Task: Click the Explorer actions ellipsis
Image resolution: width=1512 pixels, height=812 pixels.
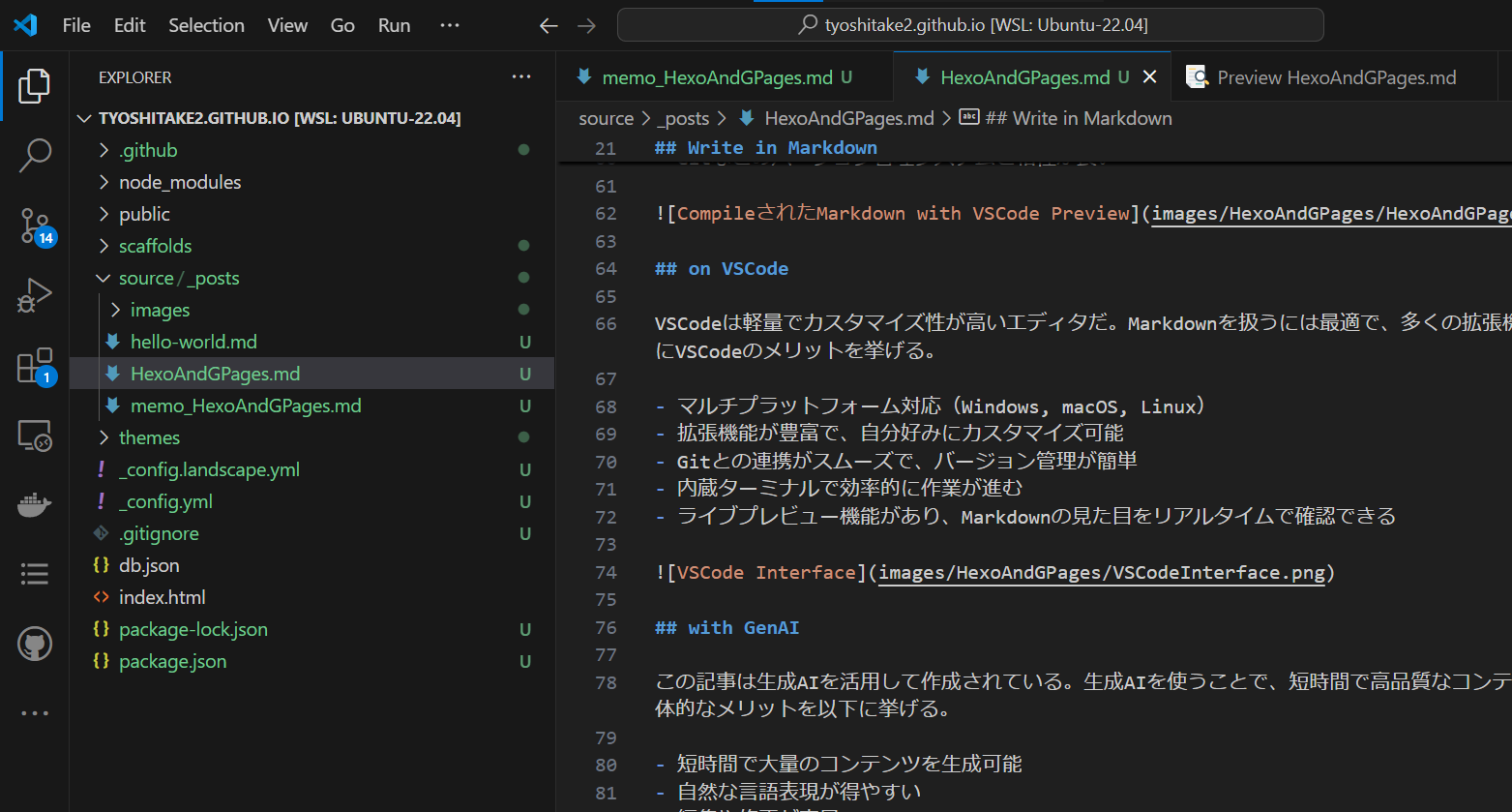Action: coord(521,77)
